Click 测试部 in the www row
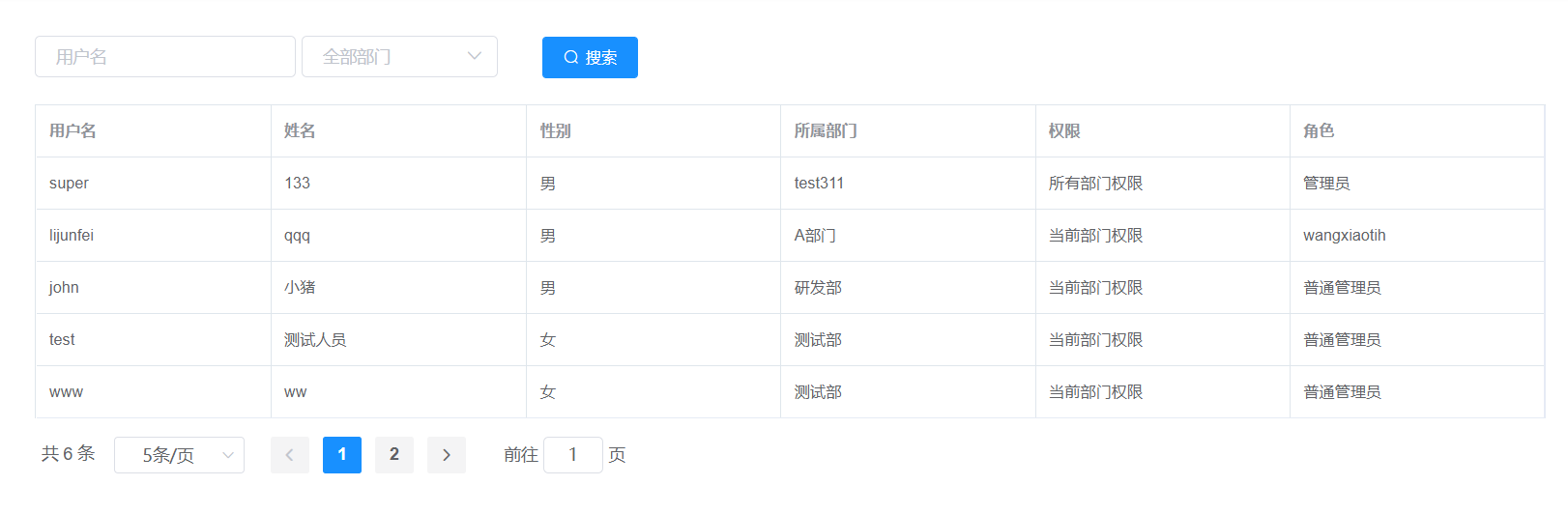 tap(818, 392)
